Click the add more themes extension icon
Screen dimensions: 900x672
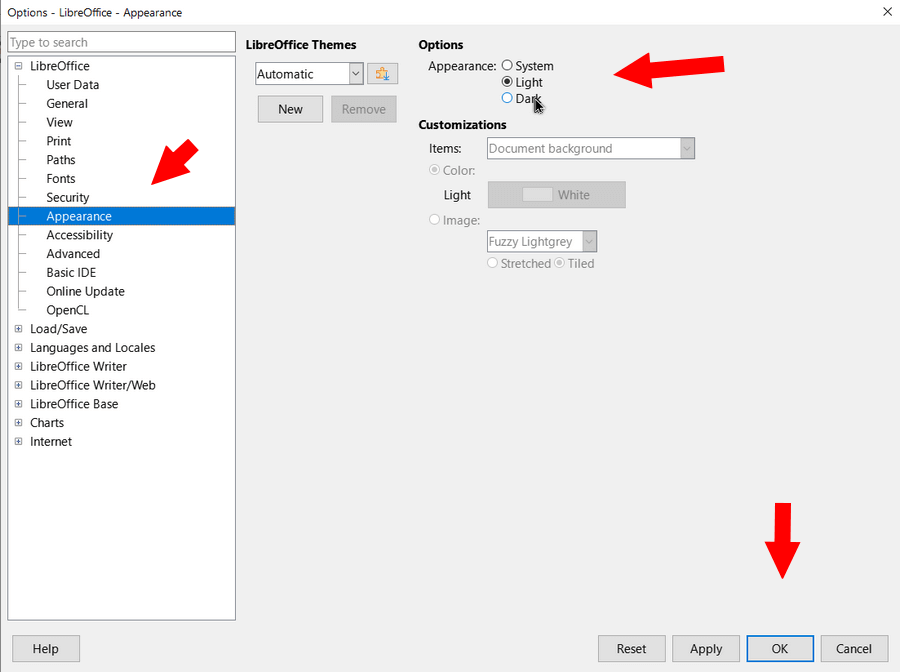coord(382,73)
